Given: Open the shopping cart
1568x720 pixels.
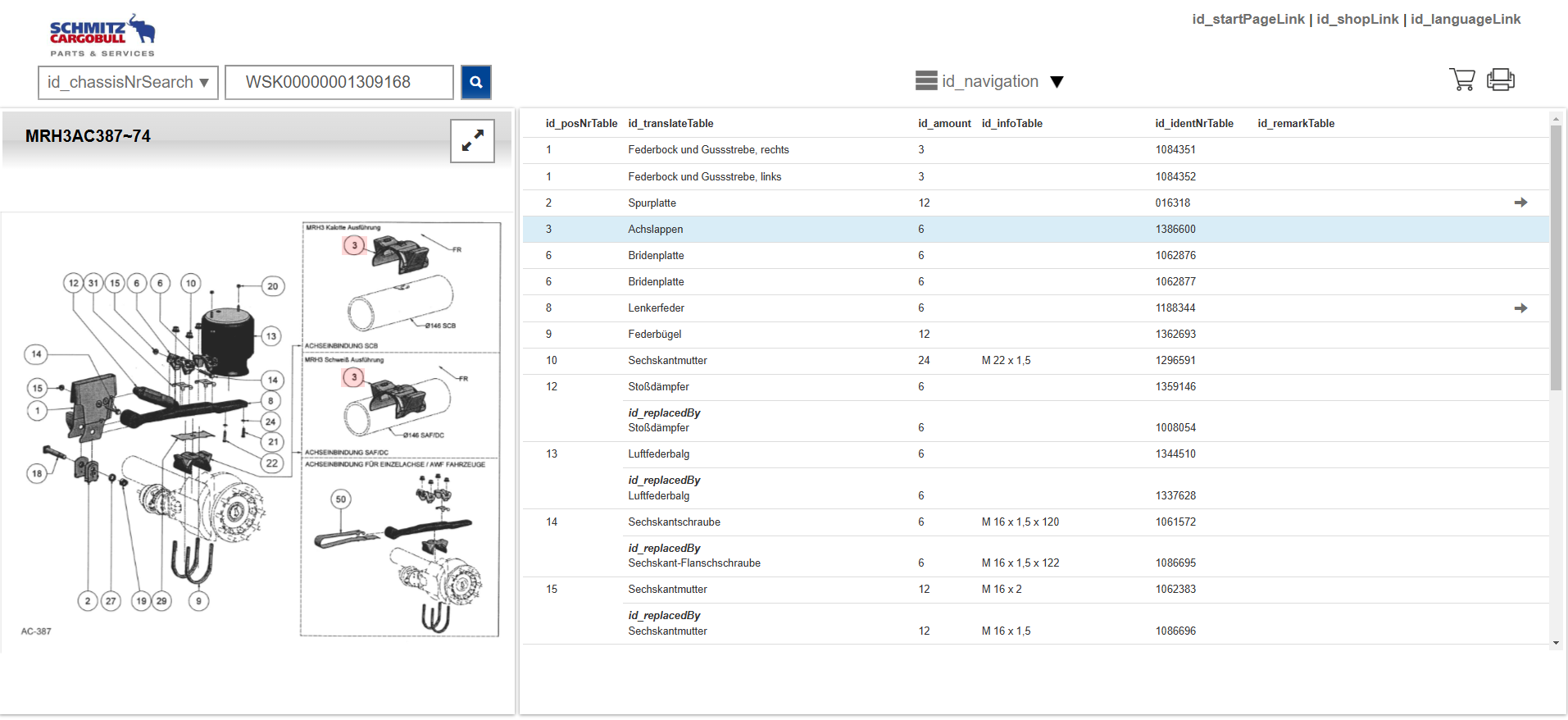Looking at the screenshot, I should point(1462,80).
